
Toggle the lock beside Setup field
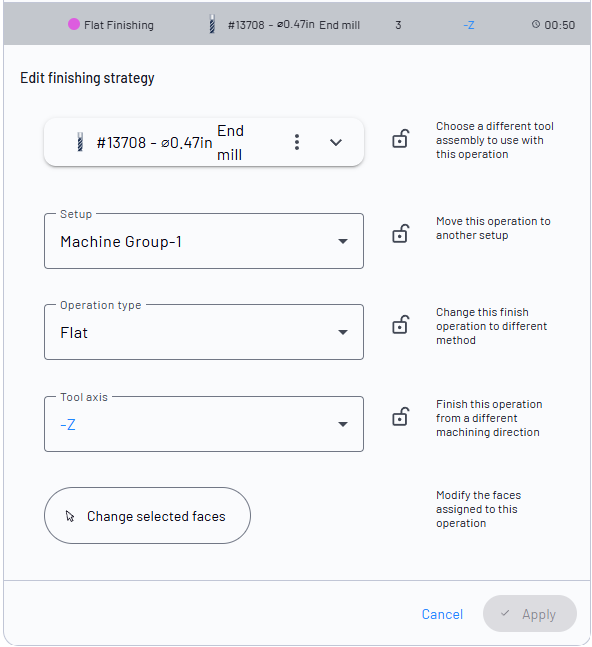pos(400,234)
